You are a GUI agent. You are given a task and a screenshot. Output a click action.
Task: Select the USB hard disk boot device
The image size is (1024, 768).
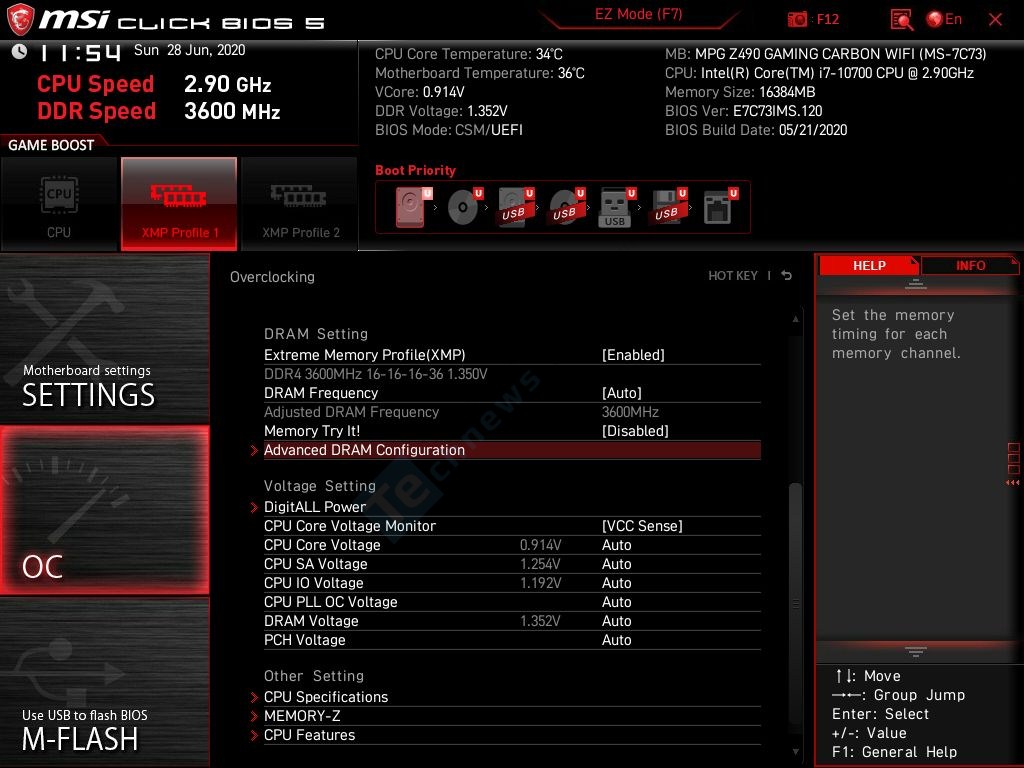coord(516,207)
